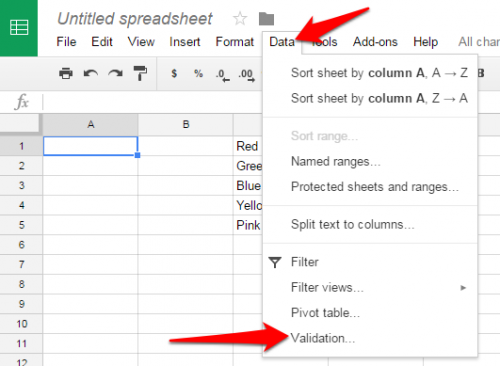Screen dimensions: 500x366
Task: Click cell starting with Gree
Action: (248, 166)
